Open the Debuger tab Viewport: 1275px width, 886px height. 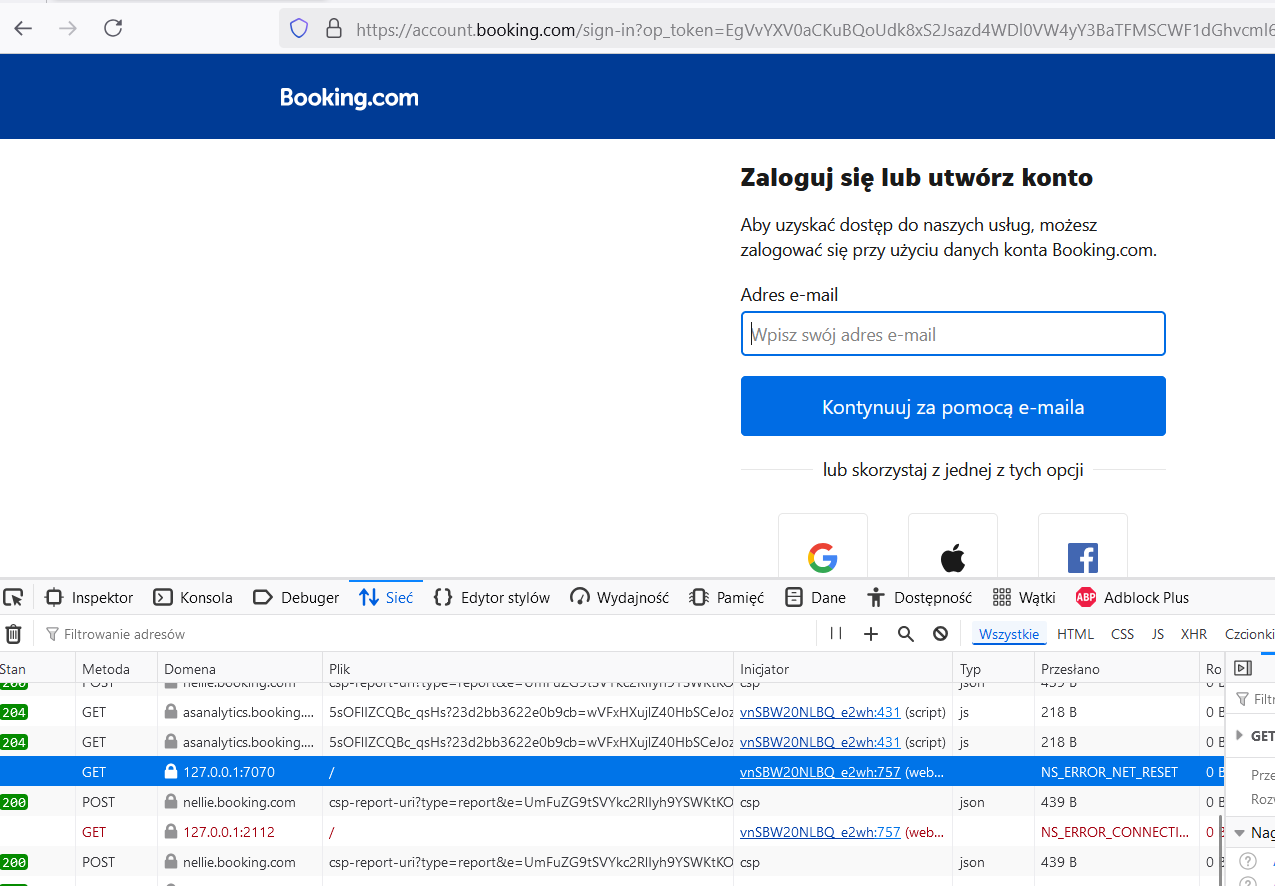(297, 598)
